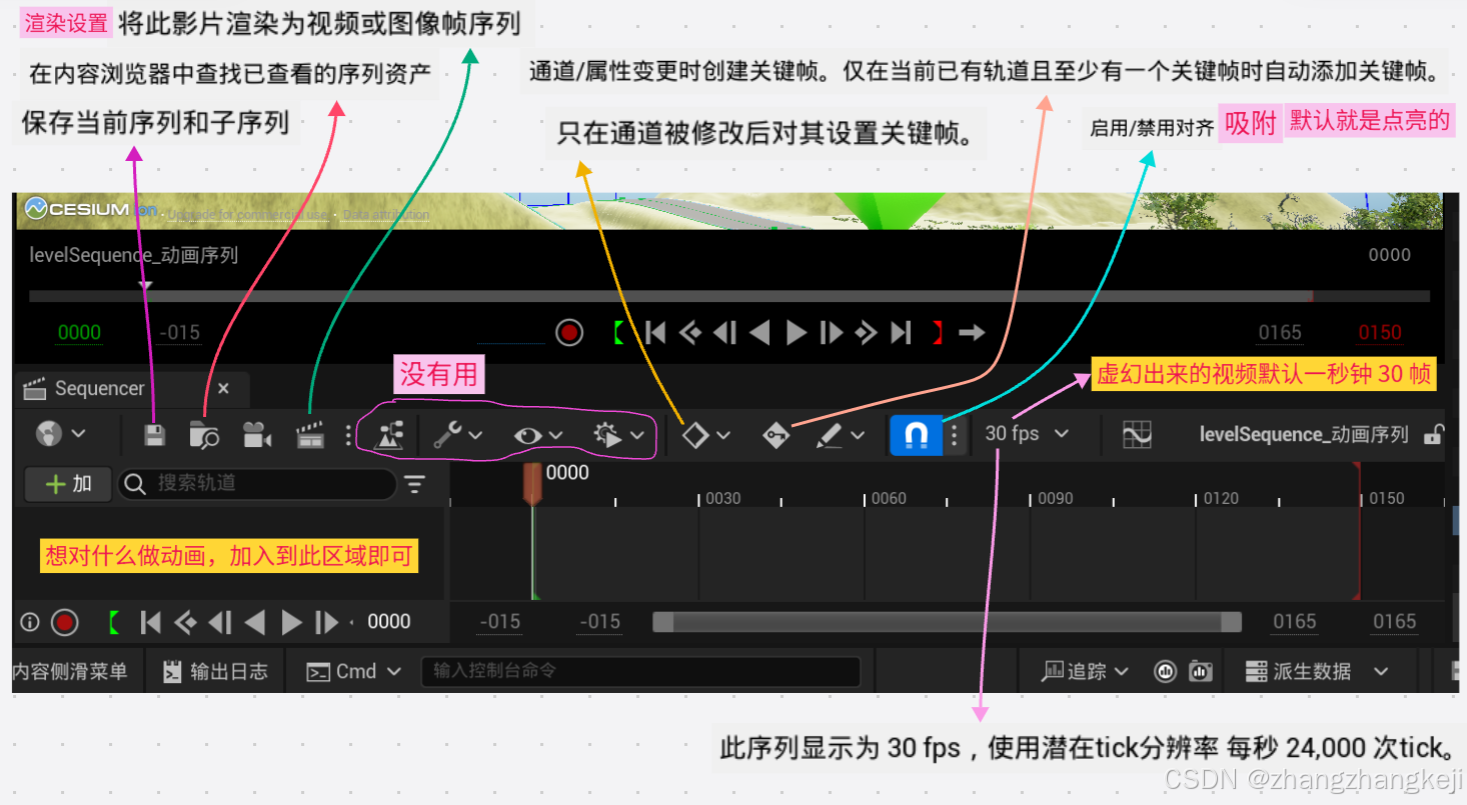Click the keyframe key icon in toolbar
The height and width of the screenshot is (805, 1467).
point(776,434)
